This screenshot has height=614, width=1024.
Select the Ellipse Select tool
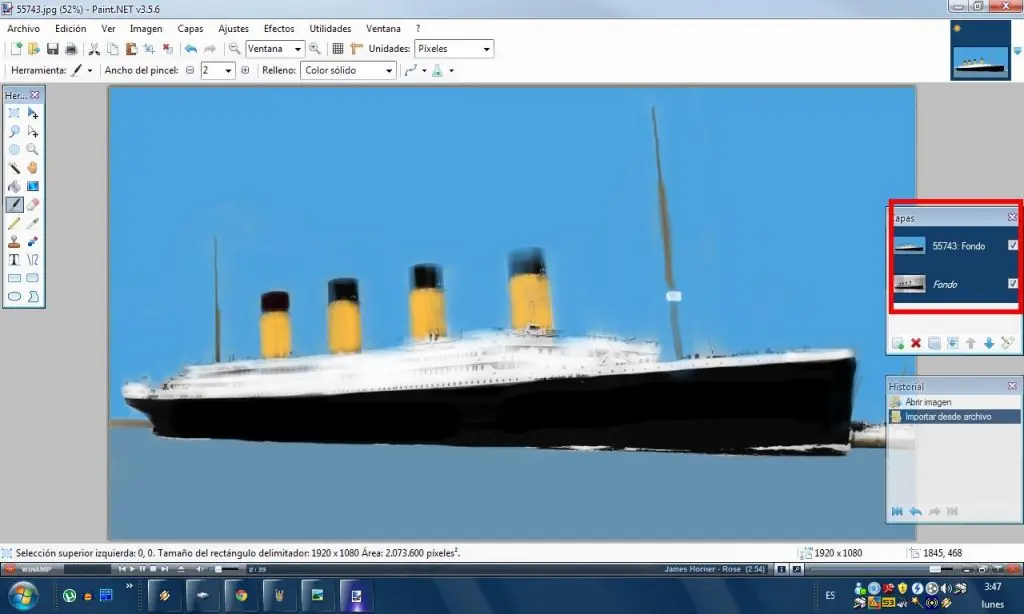pyautogui.click(x=14, y=150)
